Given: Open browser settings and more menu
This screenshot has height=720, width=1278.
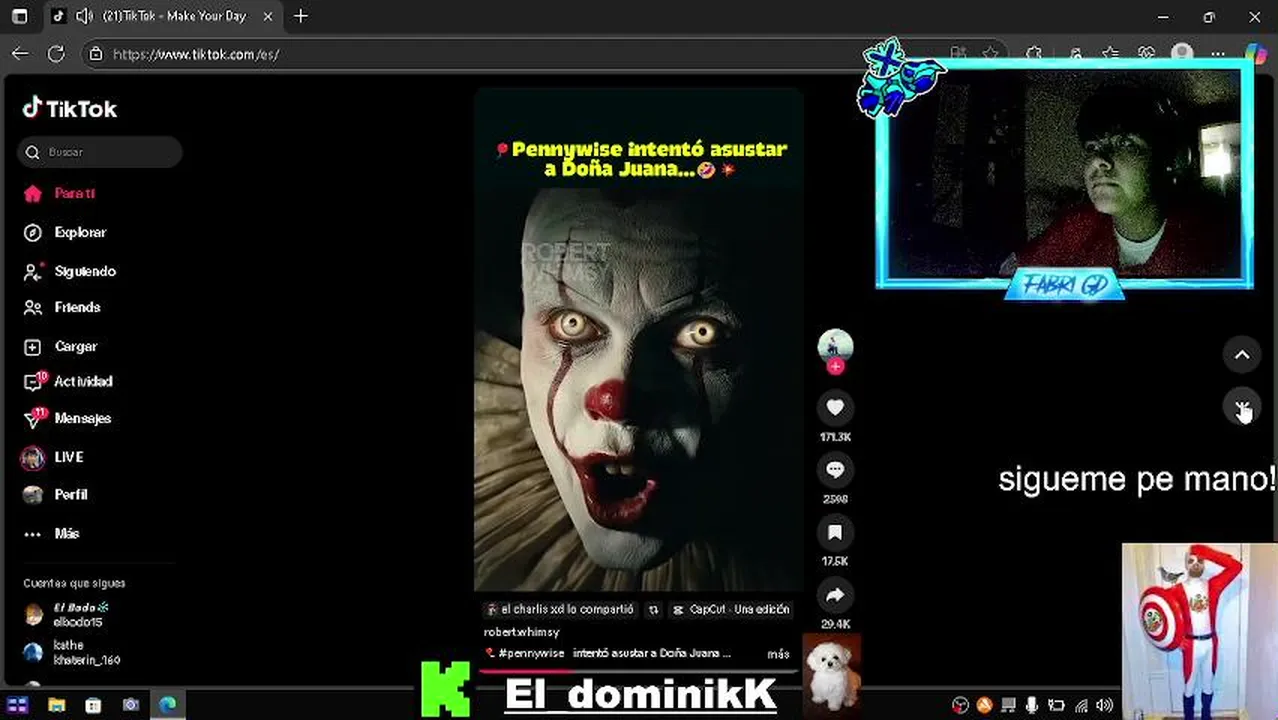Looking at the screenshot, I should pyautogui.click(x=1217, y=54).
